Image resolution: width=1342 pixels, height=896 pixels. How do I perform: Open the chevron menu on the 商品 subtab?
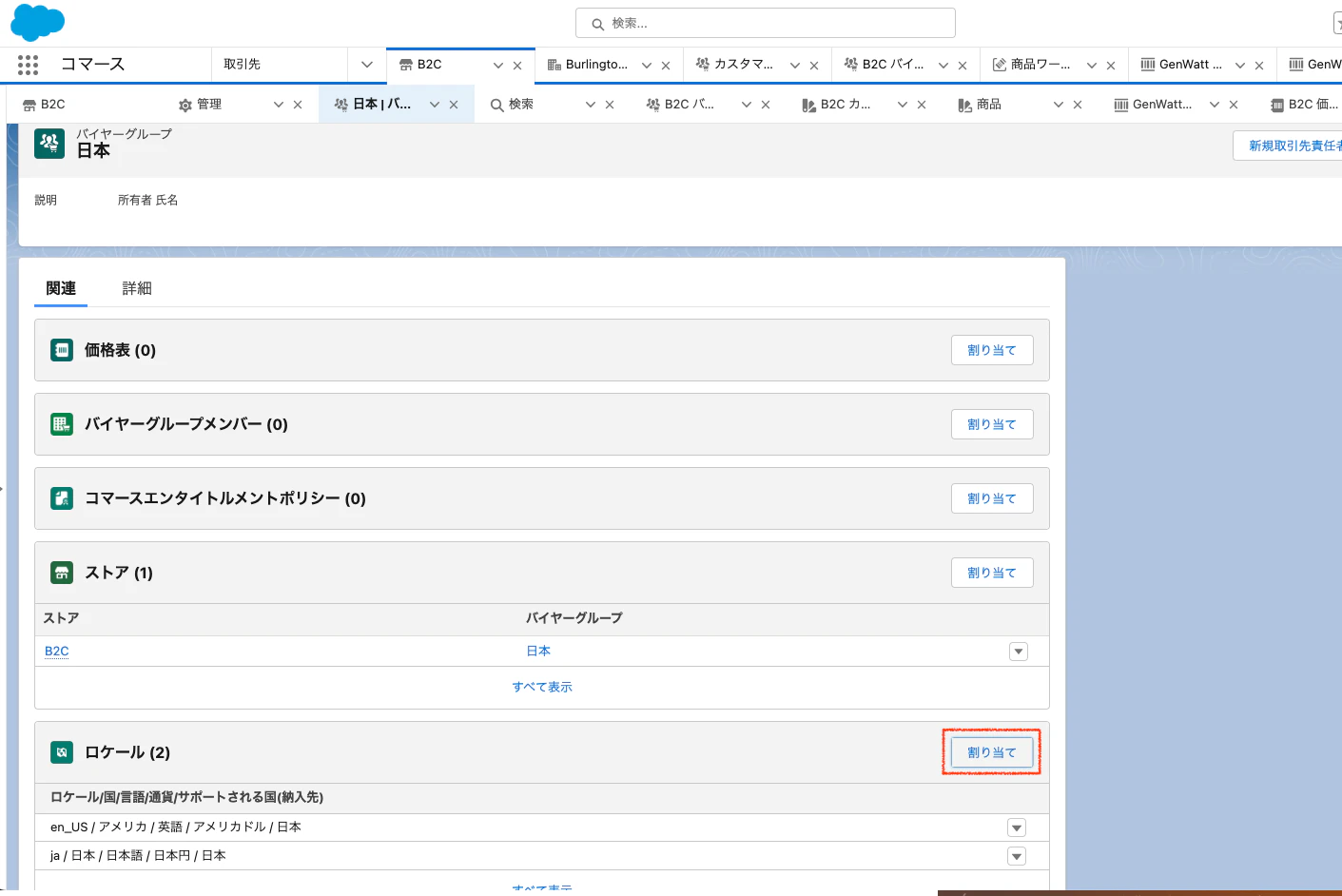pyautogui.click(x=1059, y=105)
